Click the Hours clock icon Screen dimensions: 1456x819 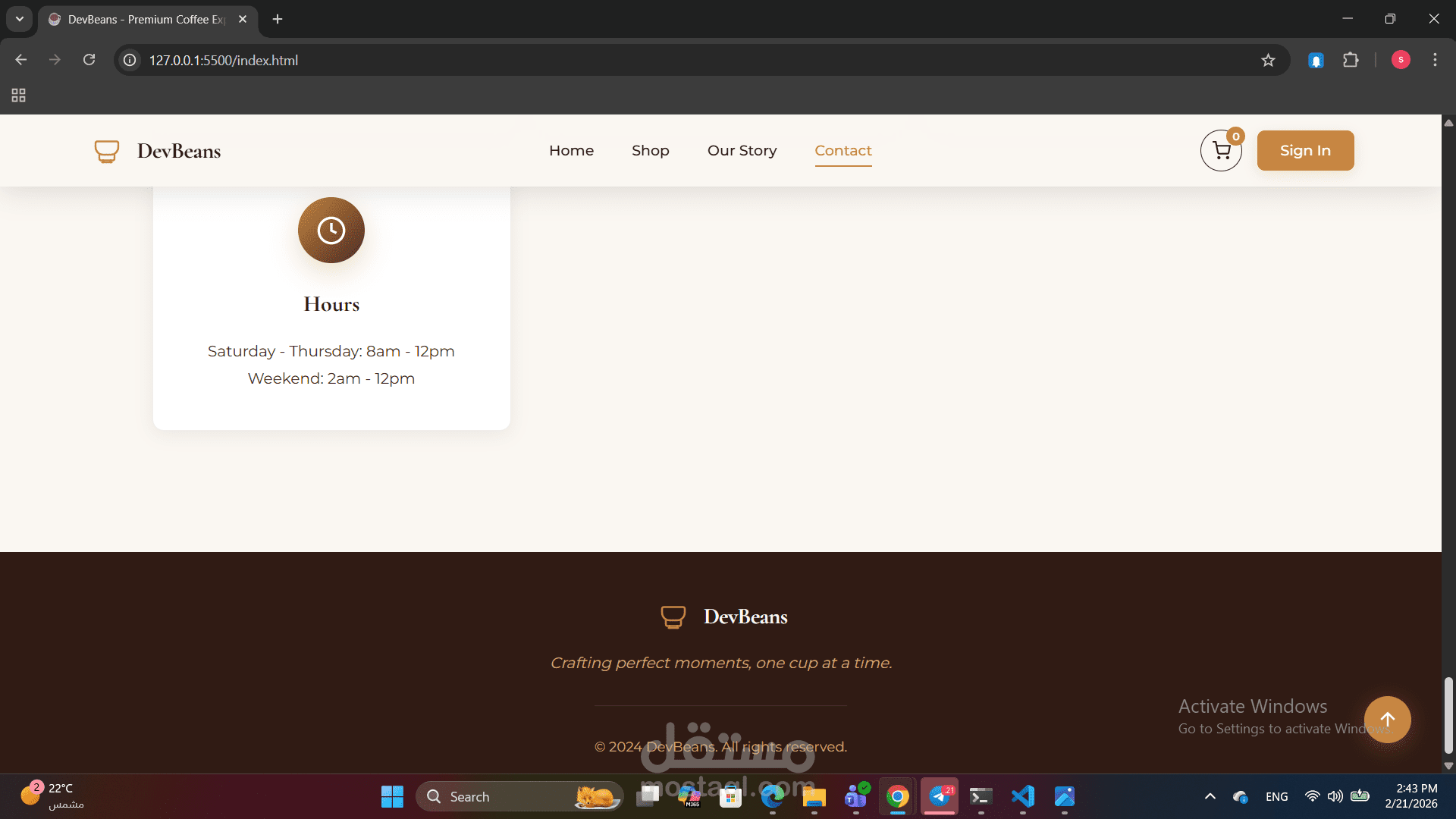(x=331, y=231)
